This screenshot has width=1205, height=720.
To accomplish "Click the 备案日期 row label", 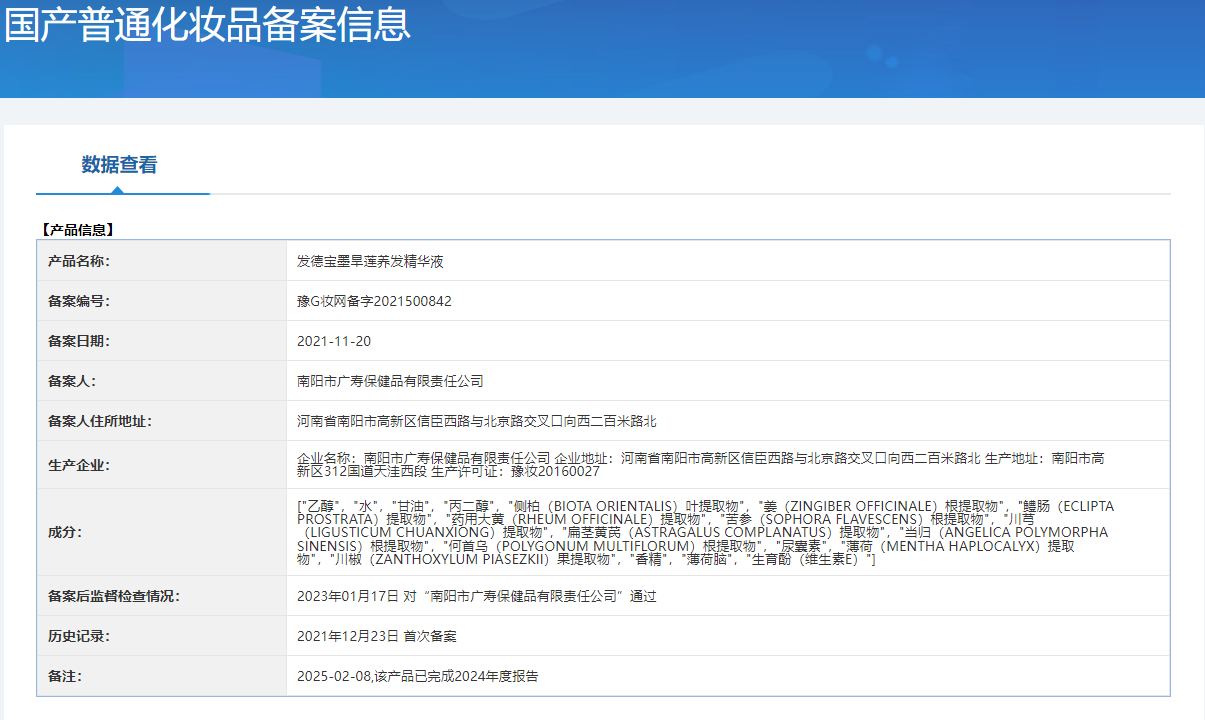I will [79, 341].
